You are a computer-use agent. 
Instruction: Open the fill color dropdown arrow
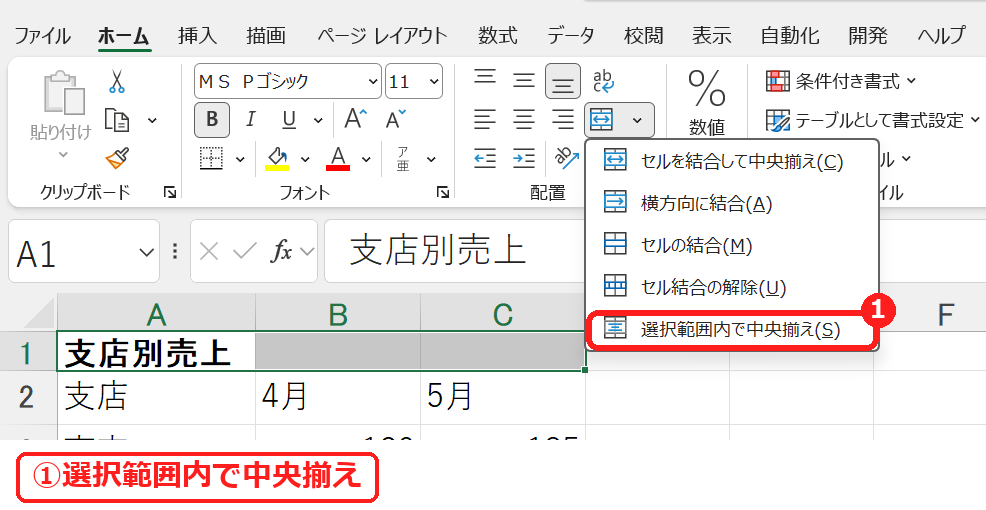(x=306, y=159)
